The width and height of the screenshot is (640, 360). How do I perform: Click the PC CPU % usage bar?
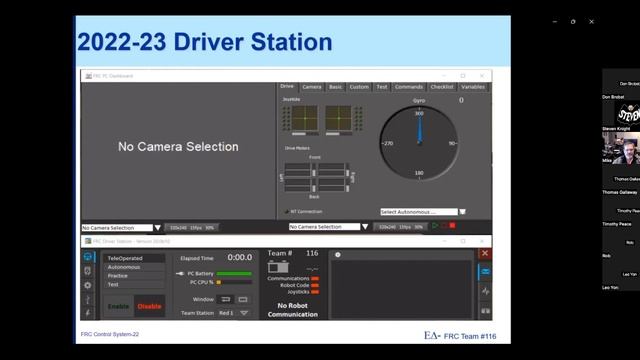pos(234,282)
